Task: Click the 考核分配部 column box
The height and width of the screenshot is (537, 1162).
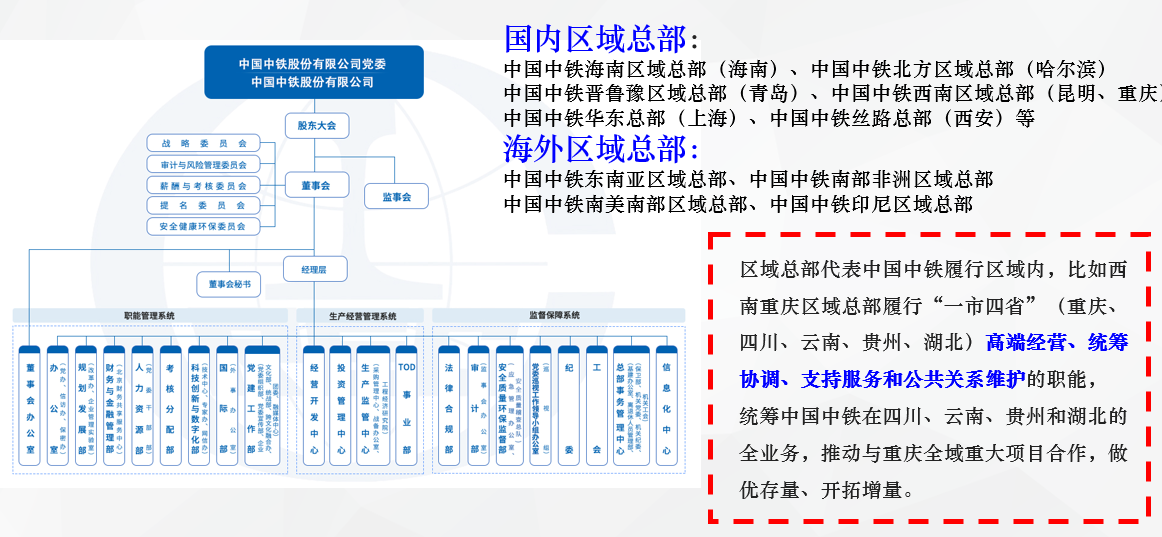Action: tap(170, 406)
